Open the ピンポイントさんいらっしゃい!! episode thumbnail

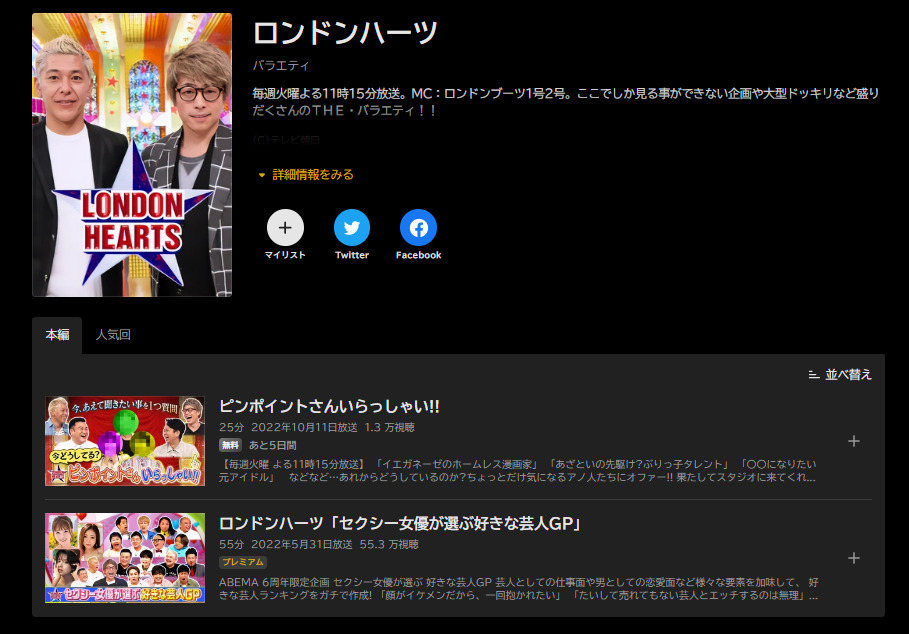click(x=125, y=441)
